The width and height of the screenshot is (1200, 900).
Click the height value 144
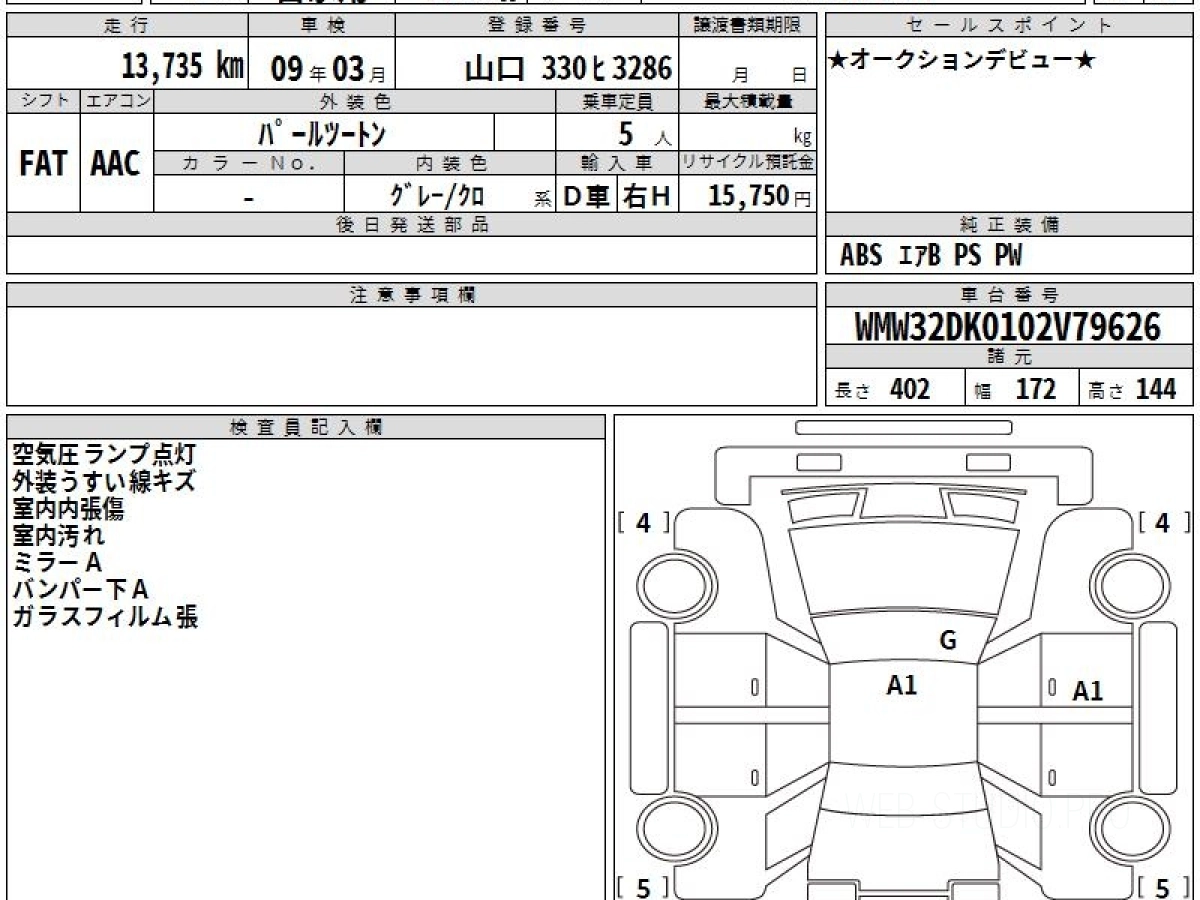(x=1155, y=389)
